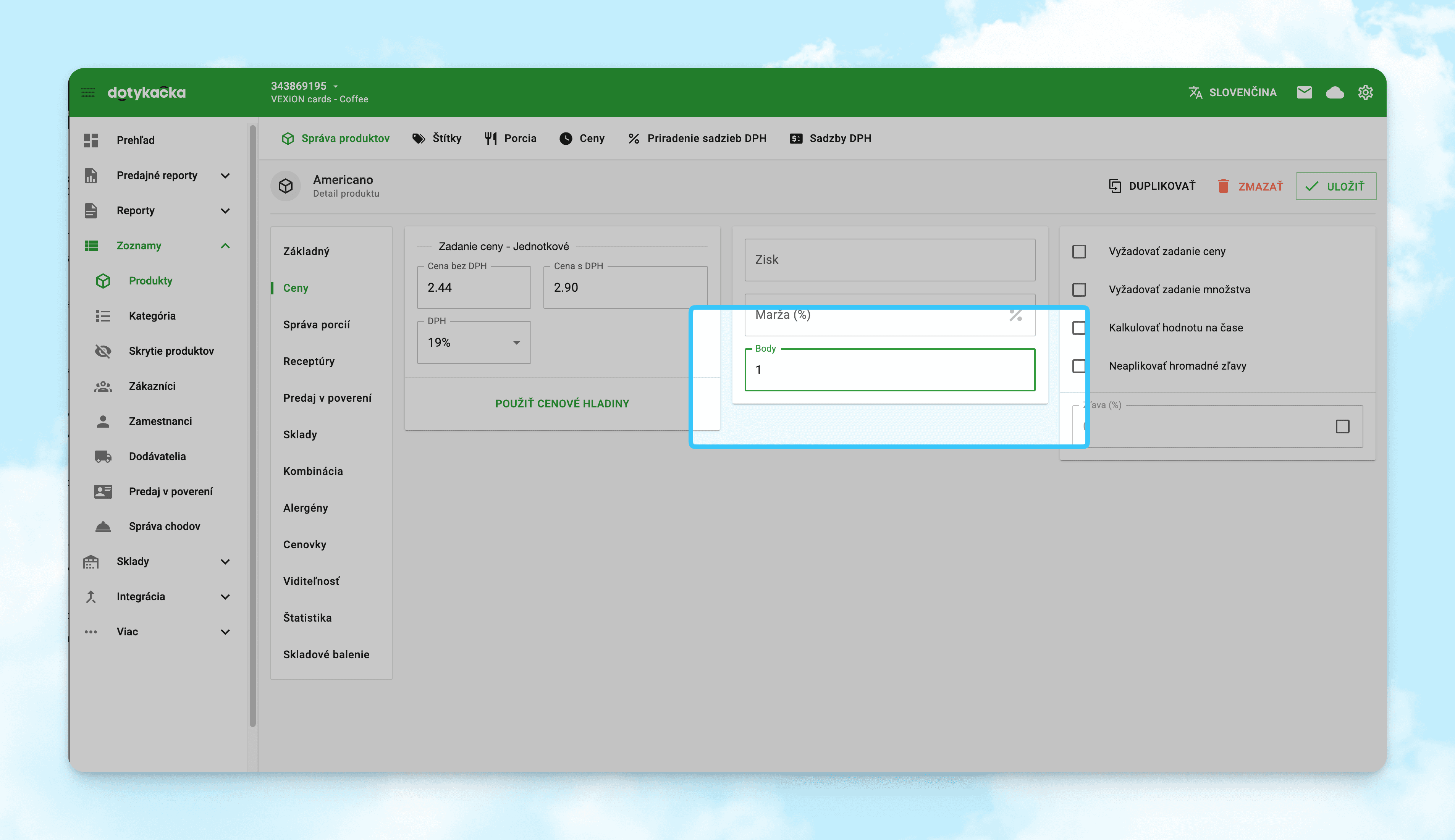The height and width of the screenshot is (840, 1455).
Task: Expand Predajné reporty sidebar section
Action: pos(225,175)
